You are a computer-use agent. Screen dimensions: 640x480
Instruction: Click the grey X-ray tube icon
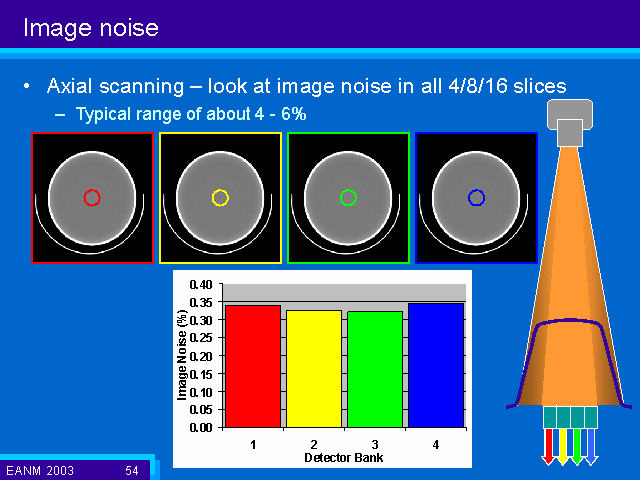(x=570, y=122)
